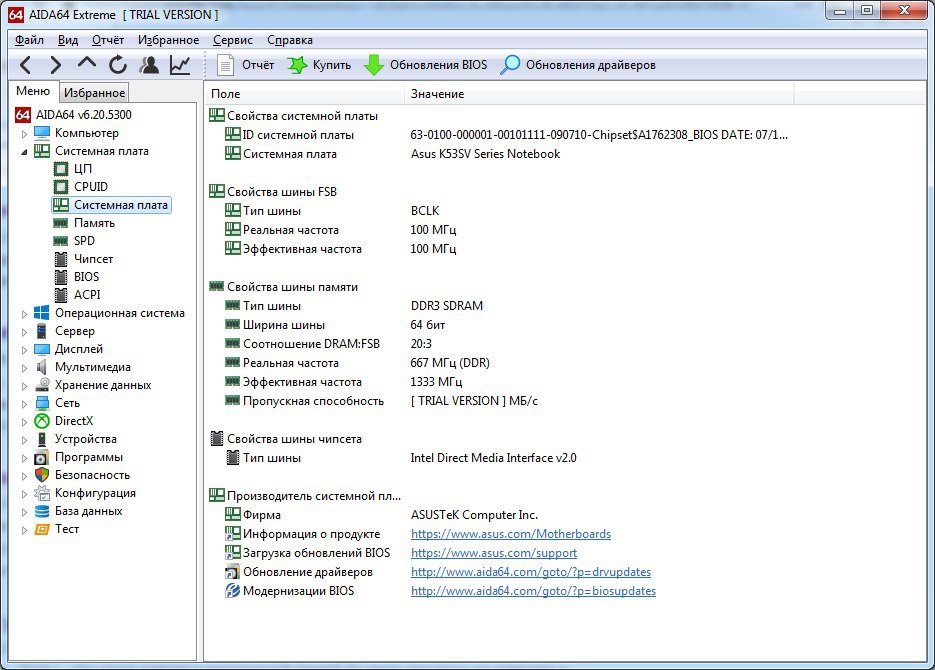Open the Справка menu
The image size is (935, 670).
(290, 40)
